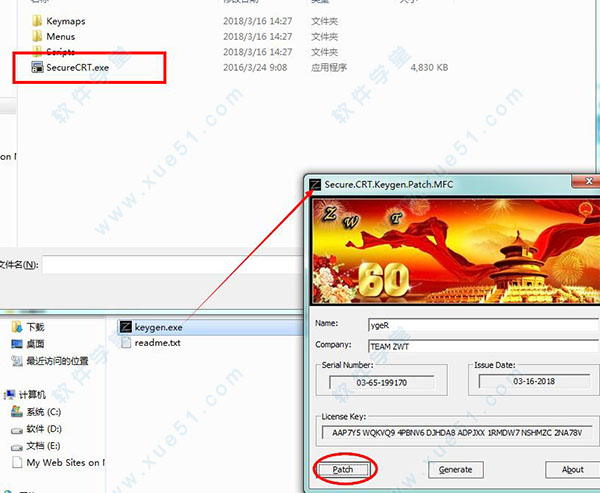Image resolution: width=600 pixels, height=493 pixels.
Task: Click the file name input box in dialog
Action: tap(172, 264)
